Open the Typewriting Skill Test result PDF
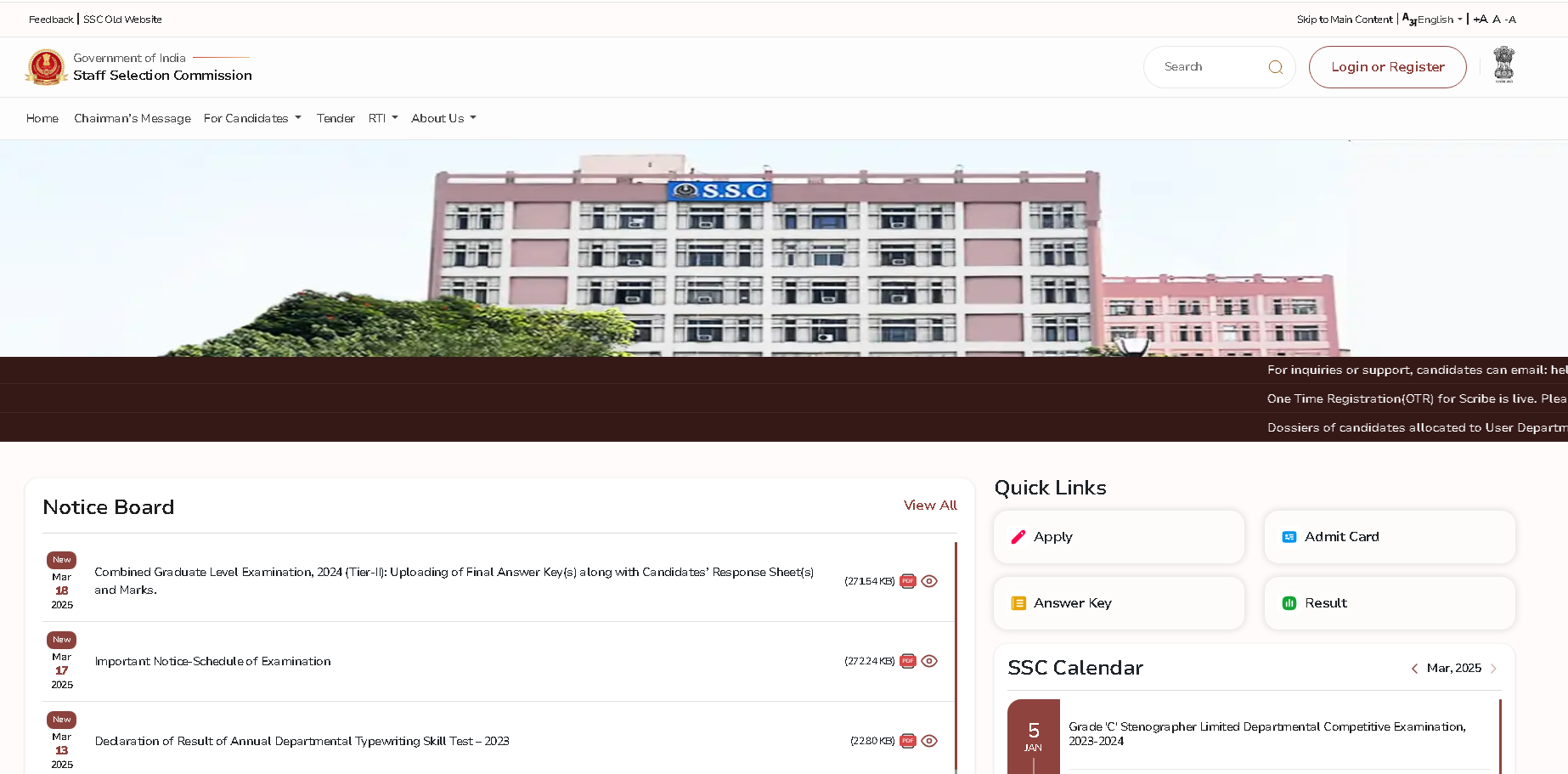1568x774 pixels. pyautogui.click(x=907, y=741)
